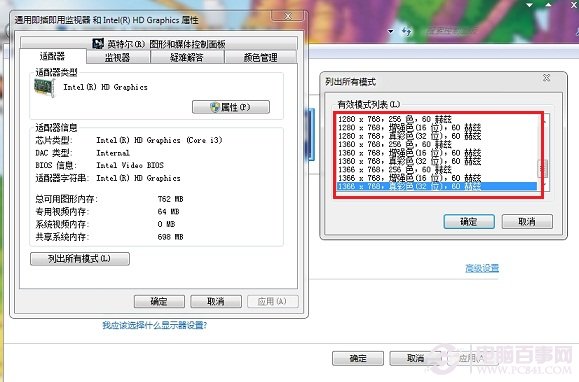Click the refresh icon in address bar
Image resolution: width=579 pixels, height=382 pixels.
pos(407,32)
